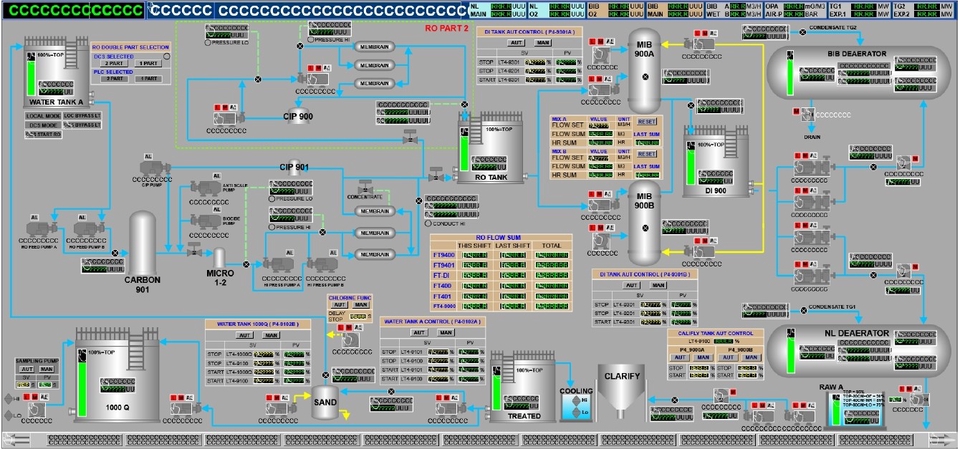The image size is (960, 449).
Task: Toggle PLC Selected 1 PART option
Action: tap(147, 78)
